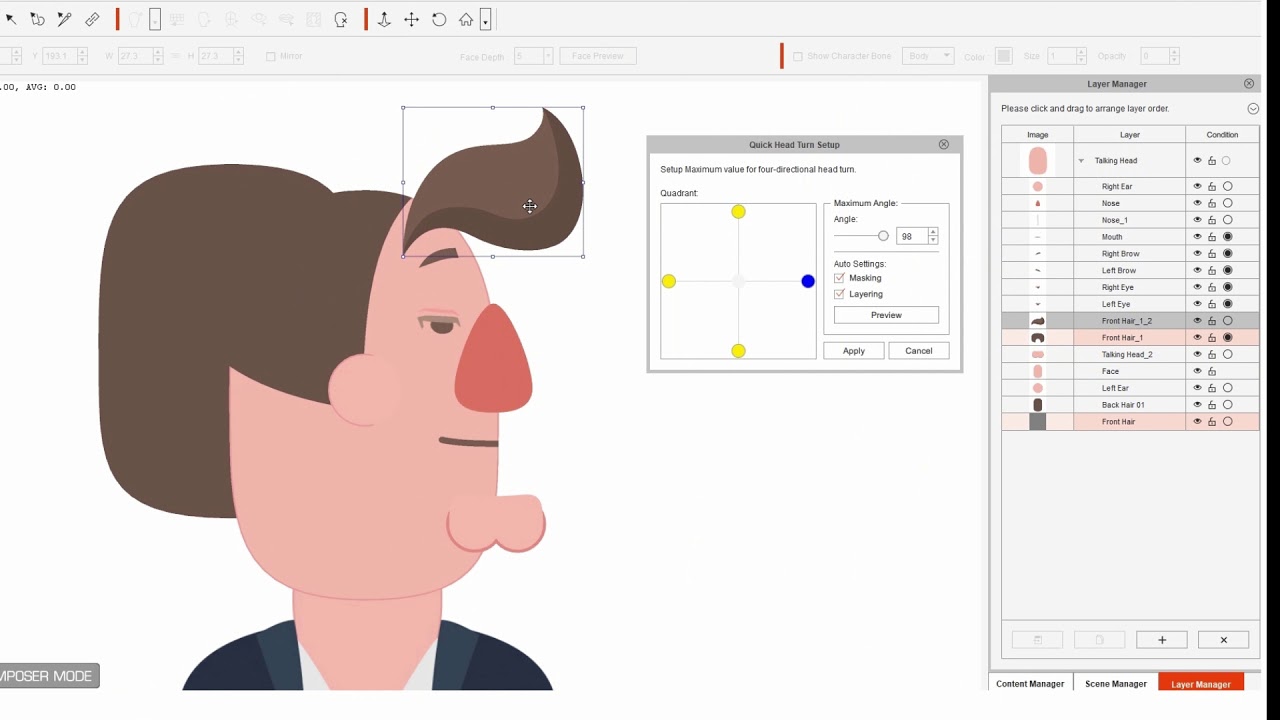The width and height of the screenshot is (1280, 720).
Task: Click the home view icon
Action: tap(466, 19)
